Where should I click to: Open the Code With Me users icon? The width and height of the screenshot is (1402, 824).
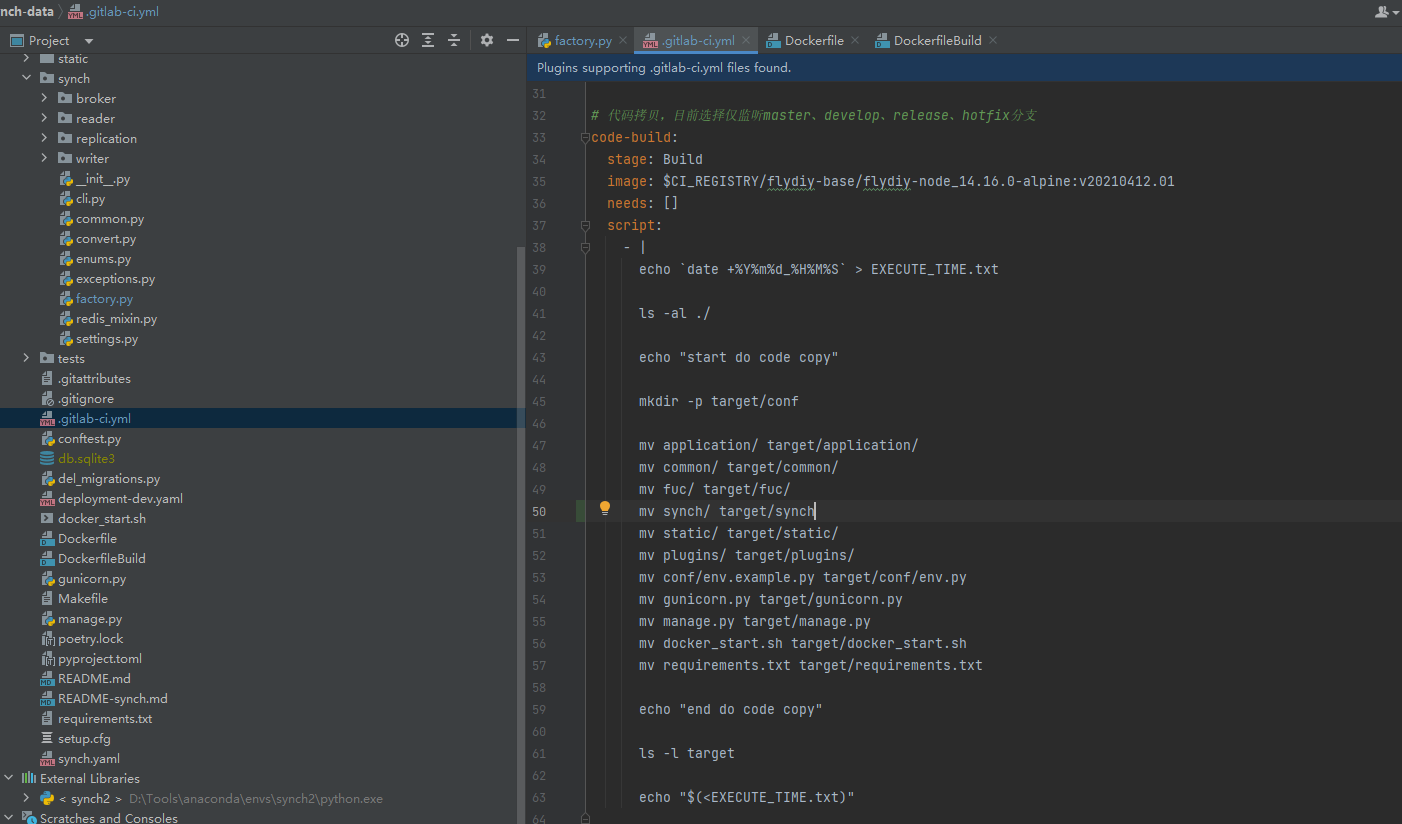pyautogui.click(x=1381, y=11)
